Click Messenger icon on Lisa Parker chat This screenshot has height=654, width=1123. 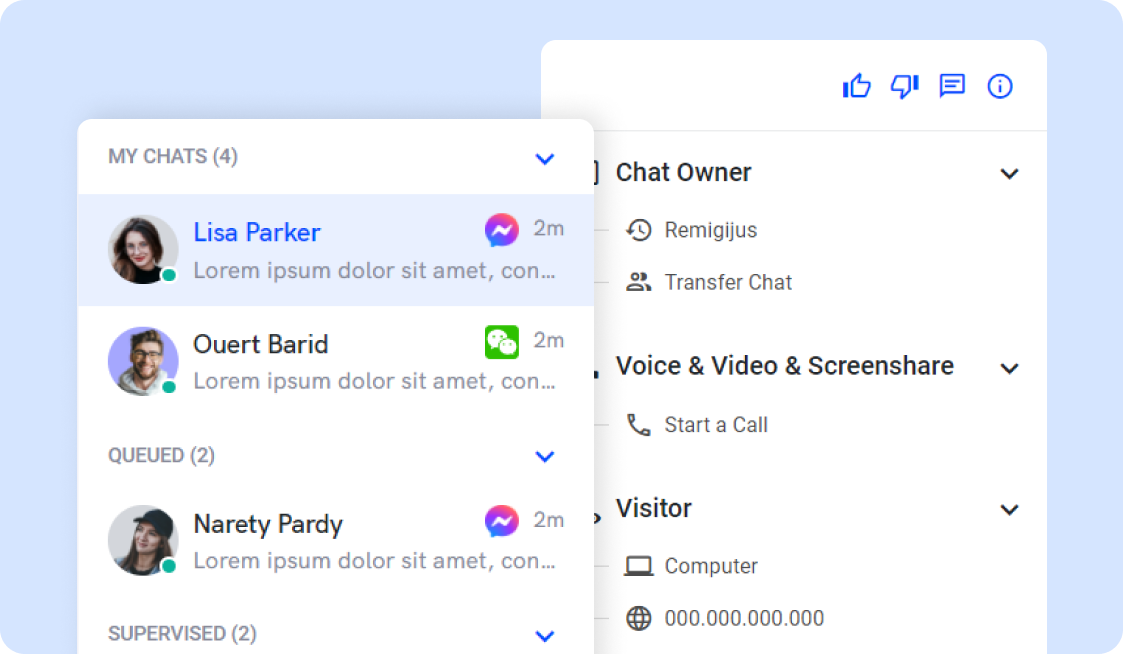pos(502,231)
